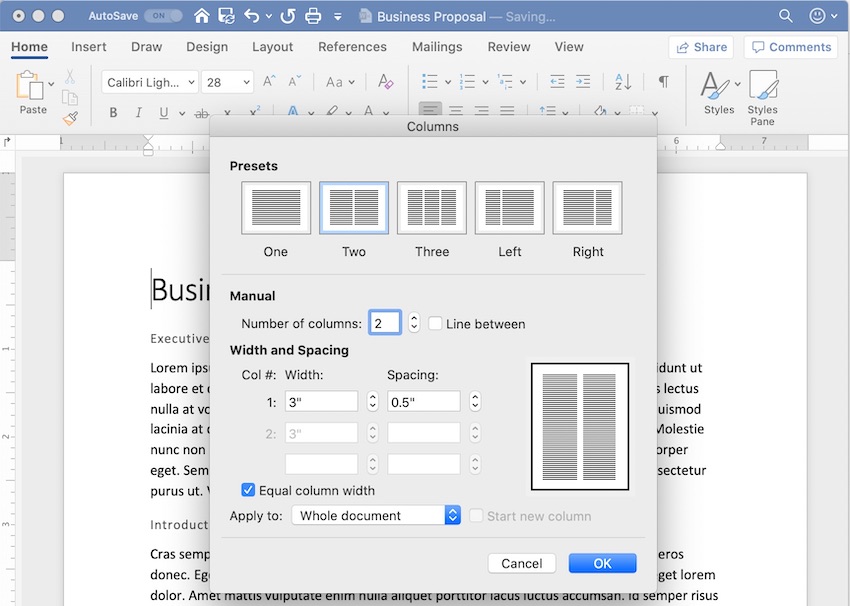Viewport: 850px width, 606px height.
Task: Apply underline to selected text
Action: (x=162, y=112)
